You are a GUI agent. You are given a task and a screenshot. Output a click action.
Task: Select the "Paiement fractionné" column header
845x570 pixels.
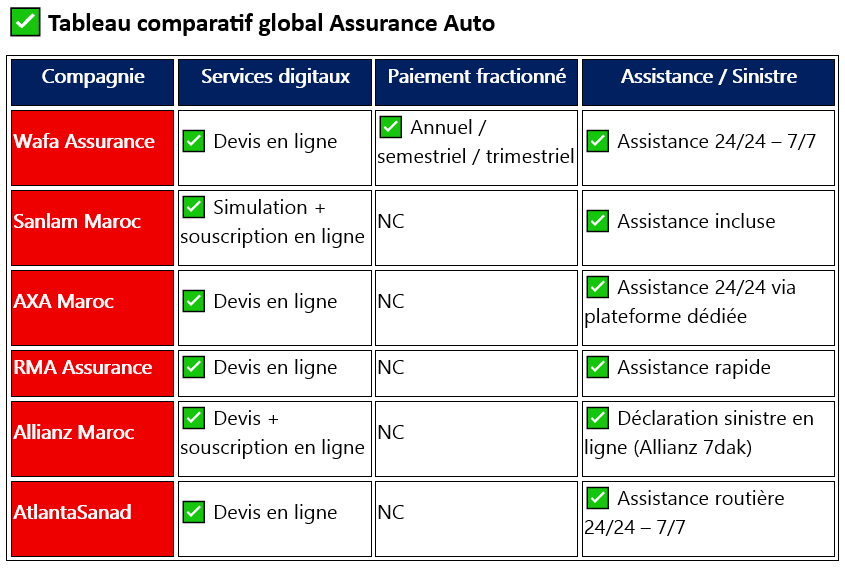(x=477, y=77)
